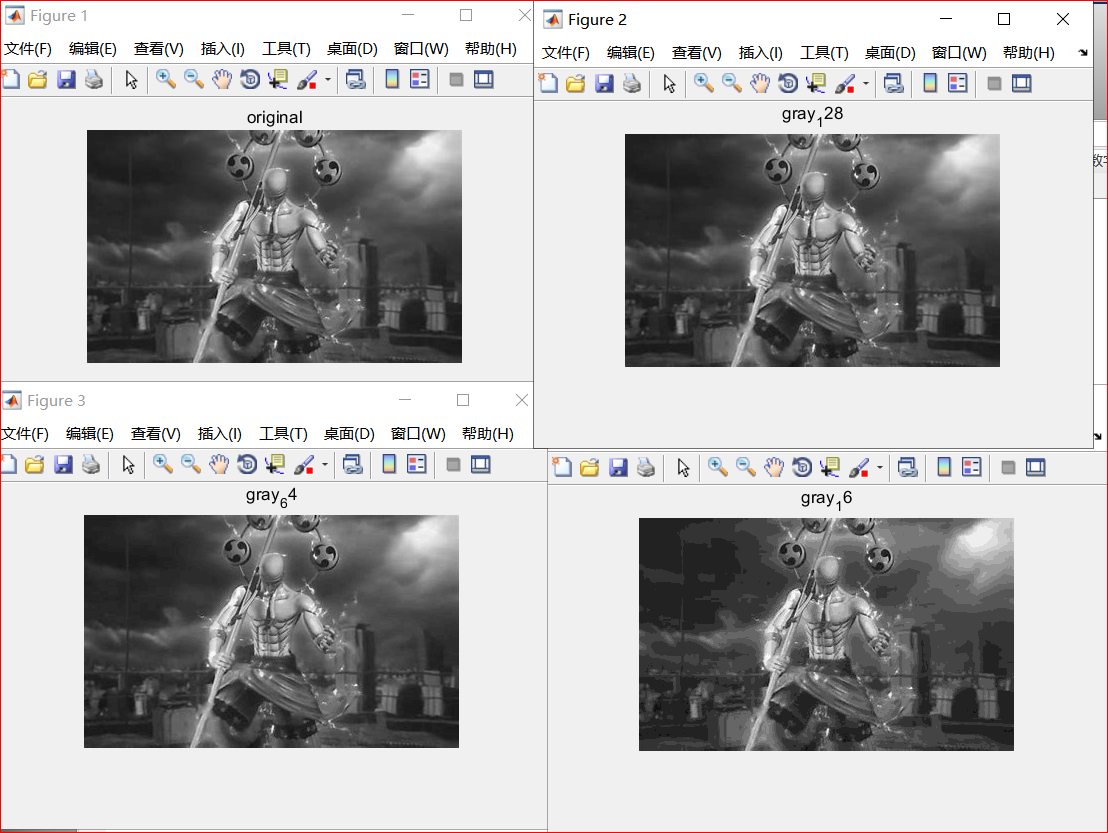The image size is (1108, 833).
Task: Hide Plot Tools icon in Figure 1
Action: (456, 80)
